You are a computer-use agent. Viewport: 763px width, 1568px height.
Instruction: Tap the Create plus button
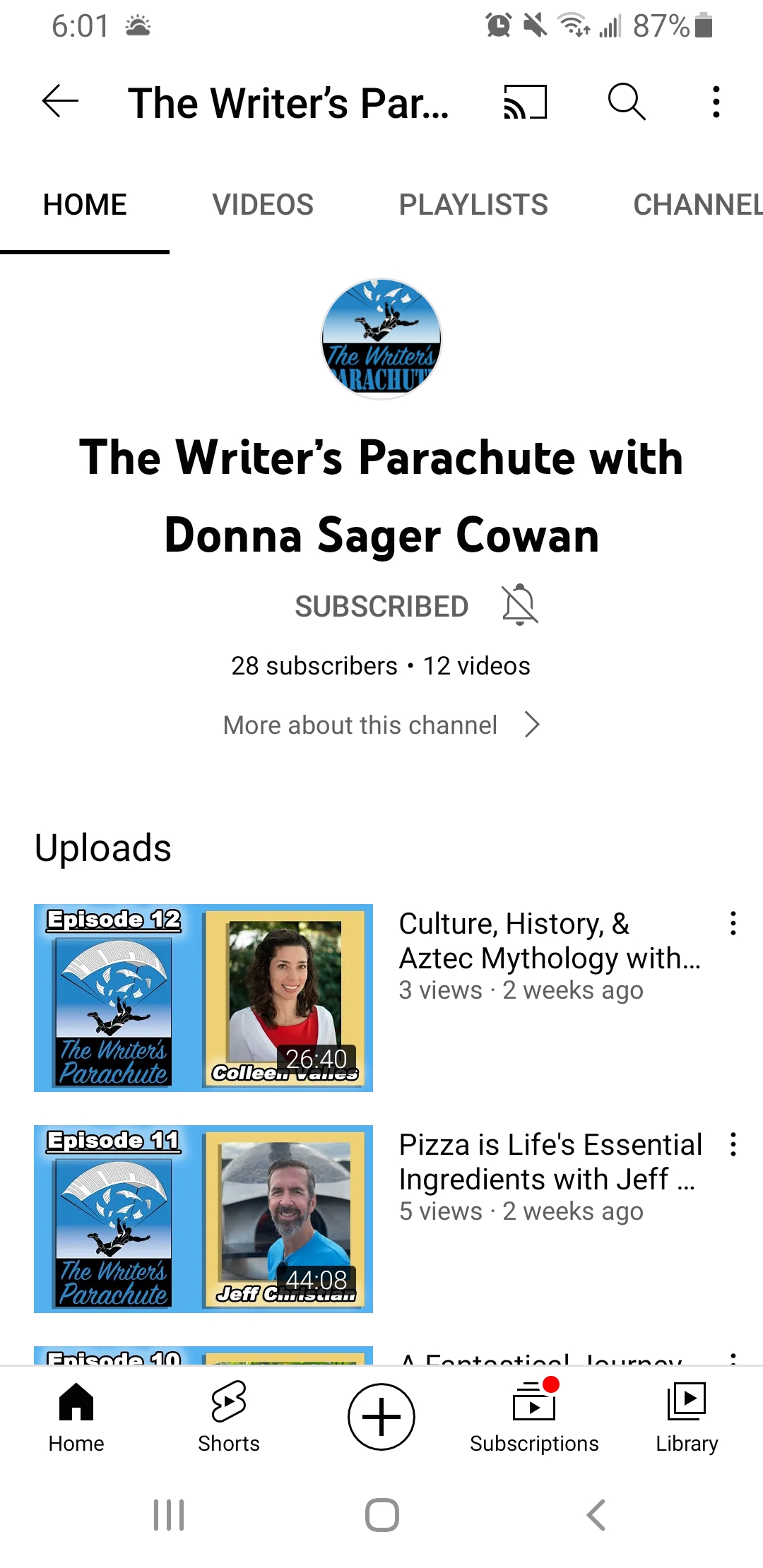click(381, 1417)
